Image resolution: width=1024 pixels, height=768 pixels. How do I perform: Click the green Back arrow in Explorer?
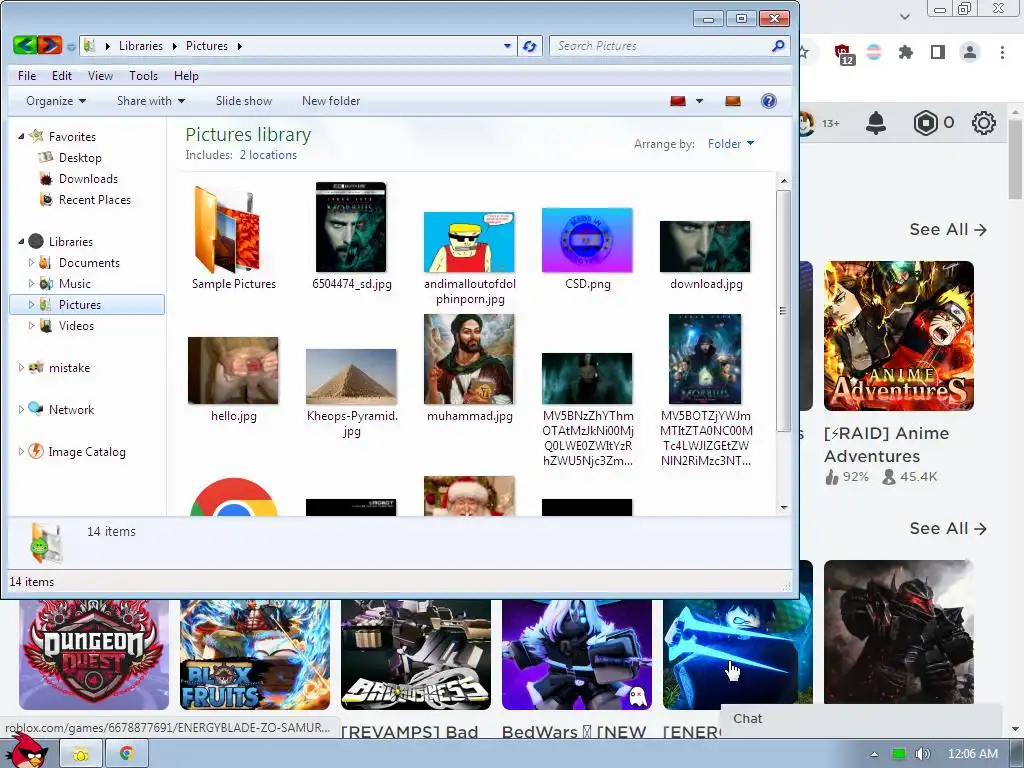(x=25, y=45)
